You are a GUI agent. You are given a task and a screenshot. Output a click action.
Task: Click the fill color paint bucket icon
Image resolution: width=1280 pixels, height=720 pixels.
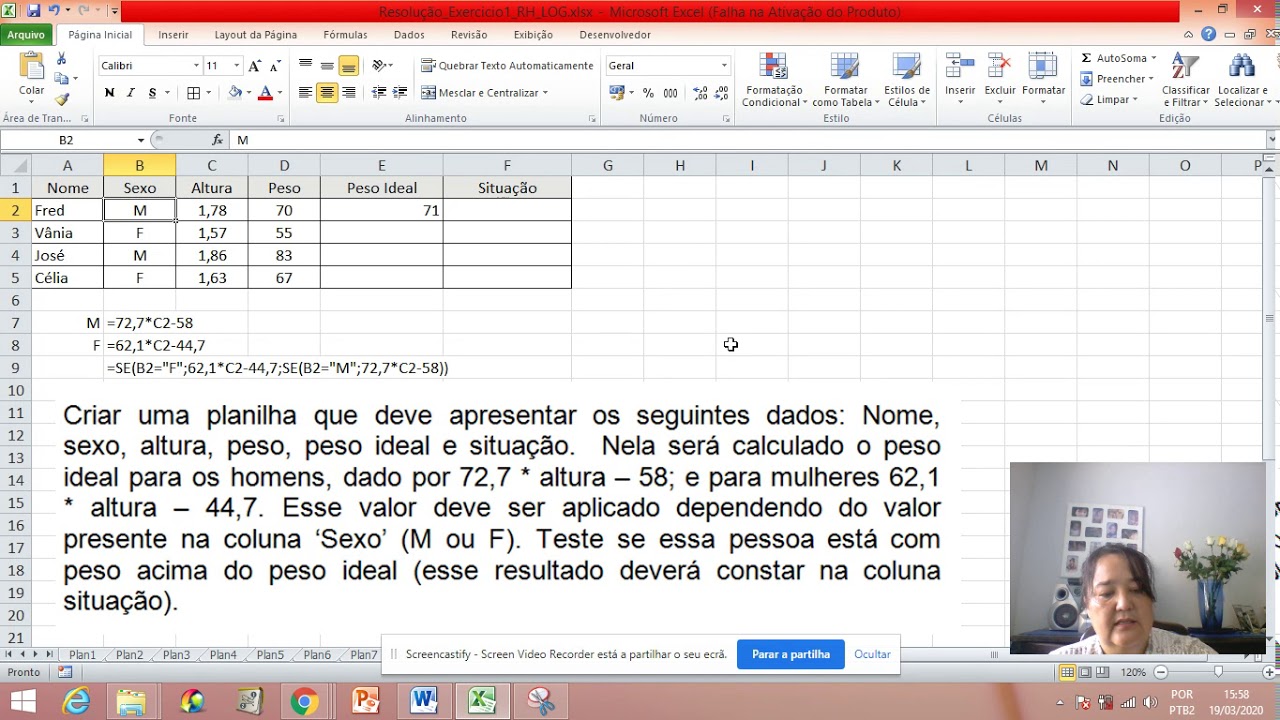coord(235,93)
